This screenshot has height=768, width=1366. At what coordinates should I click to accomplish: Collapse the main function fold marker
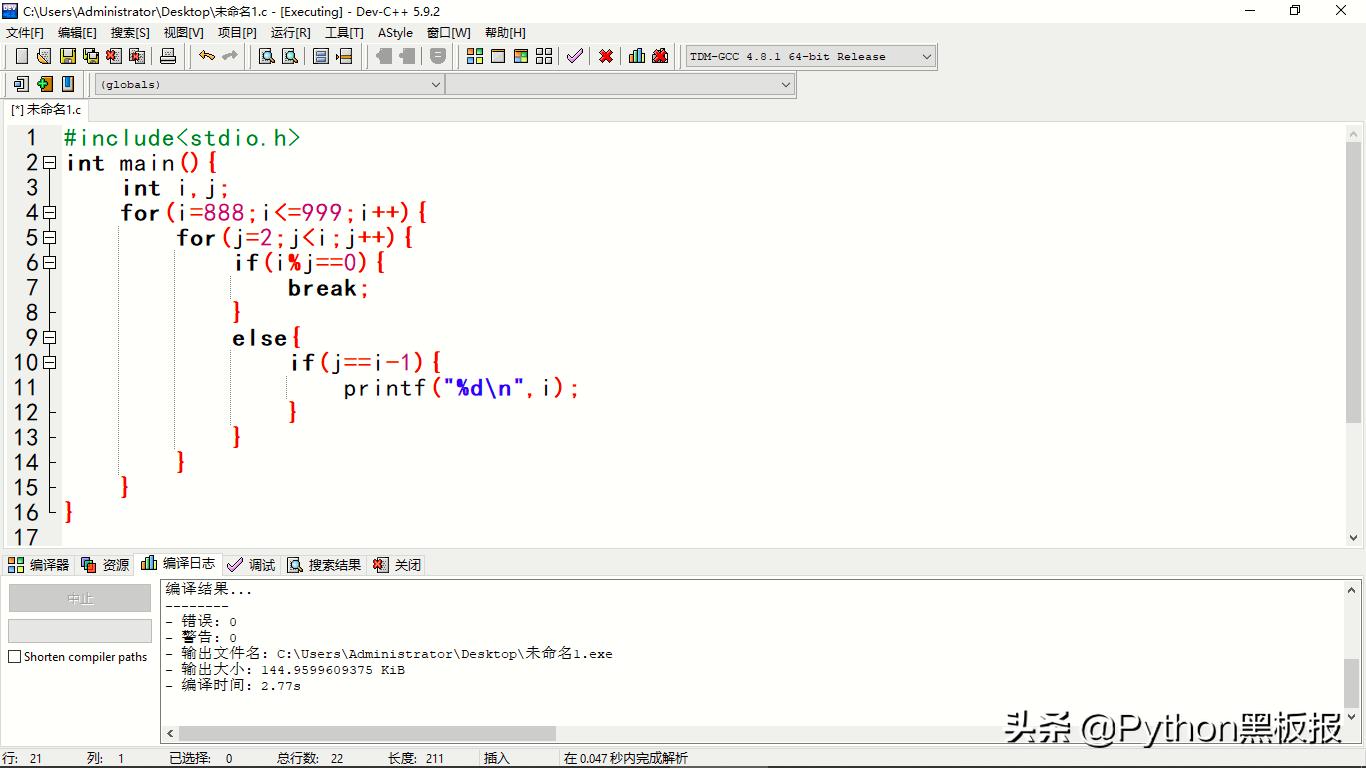click(50, 162)
